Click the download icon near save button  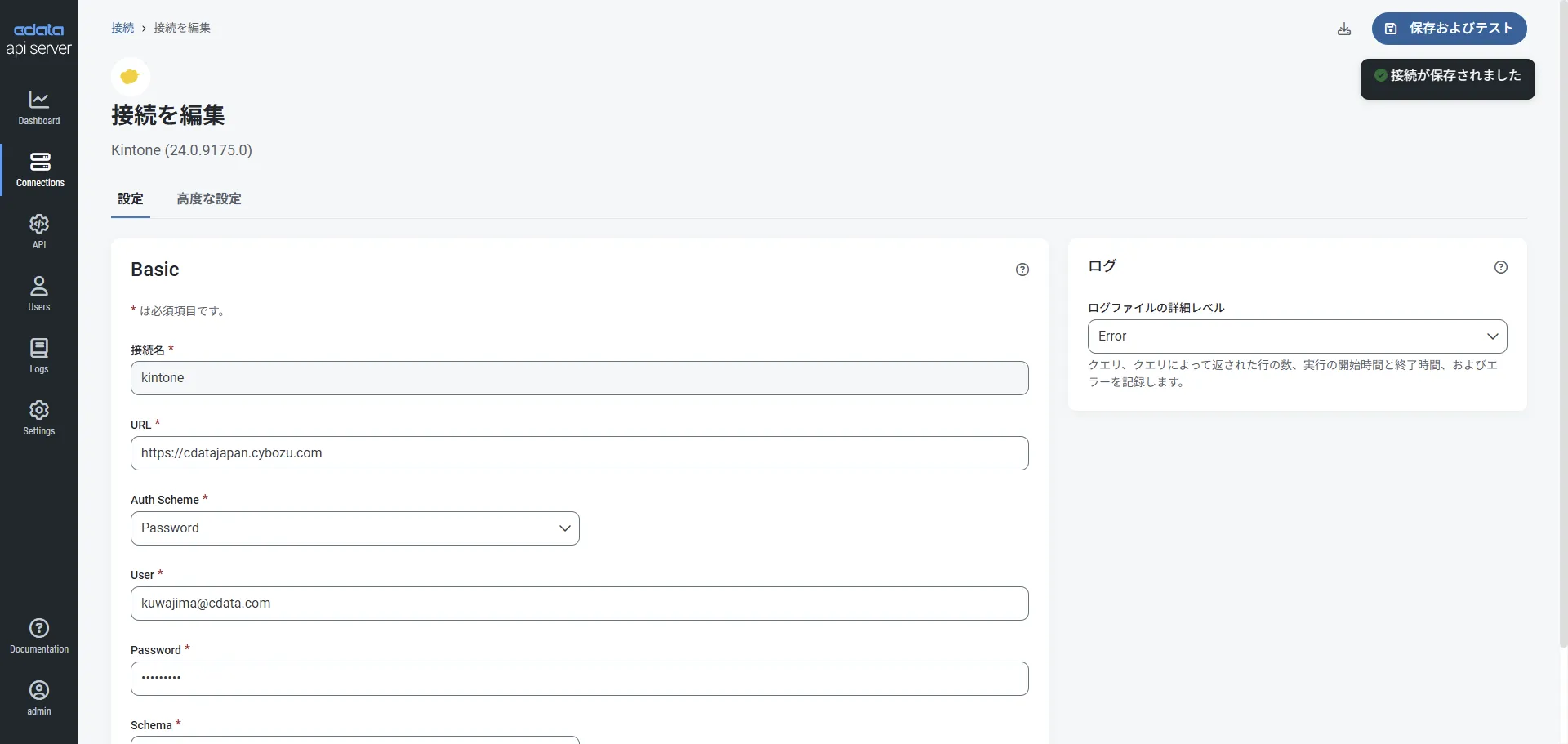tap(1344, 29)
